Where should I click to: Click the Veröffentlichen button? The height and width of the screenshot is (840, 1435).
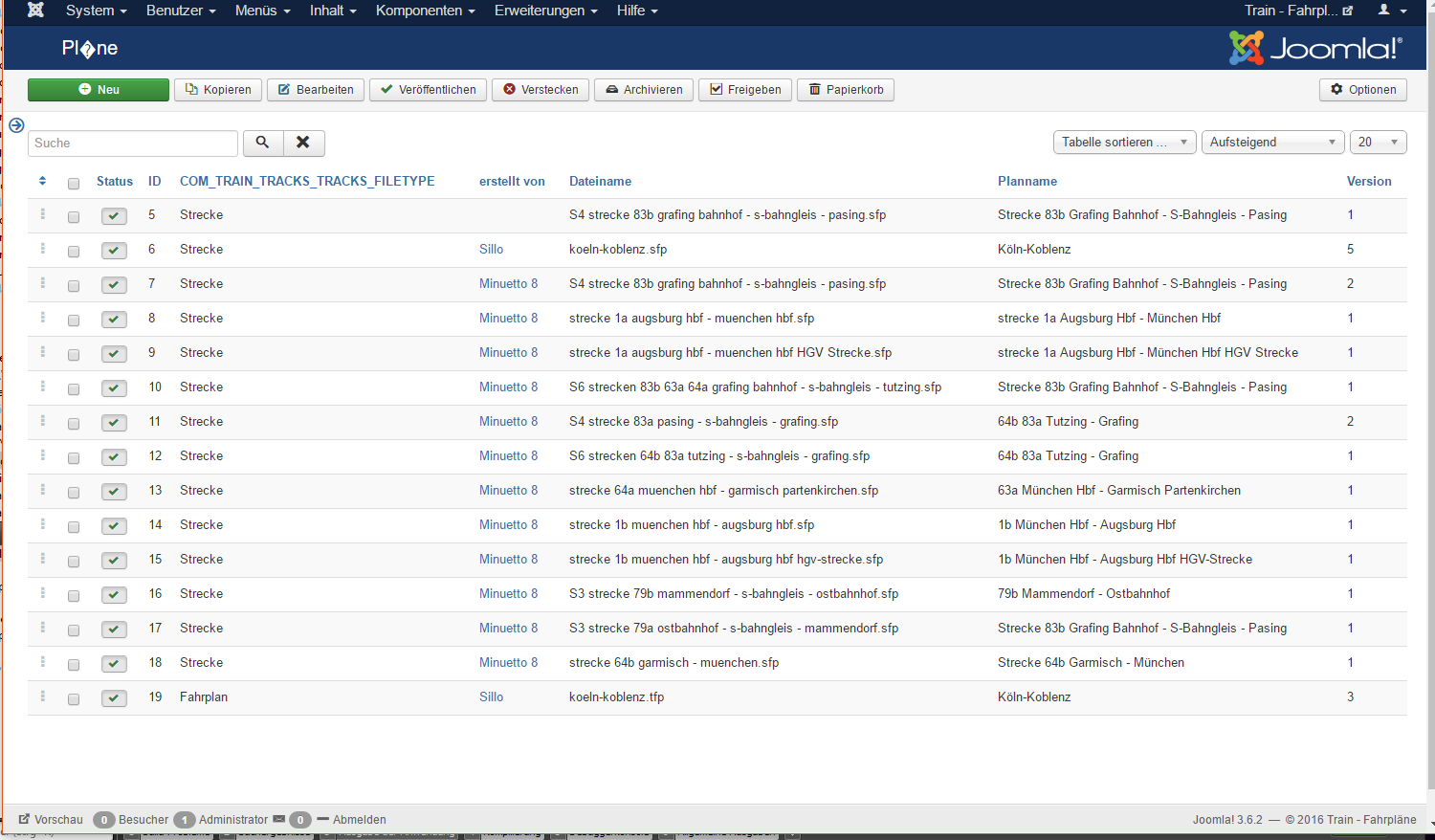pos(428,90)
